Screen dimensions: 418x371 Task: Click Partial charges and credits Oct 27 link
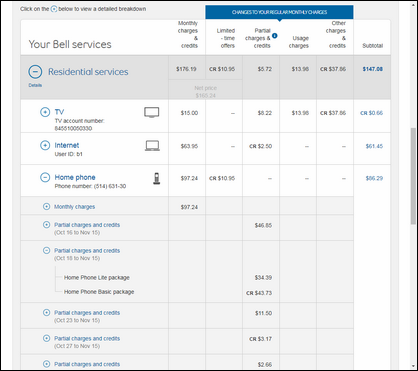[87, 338]
